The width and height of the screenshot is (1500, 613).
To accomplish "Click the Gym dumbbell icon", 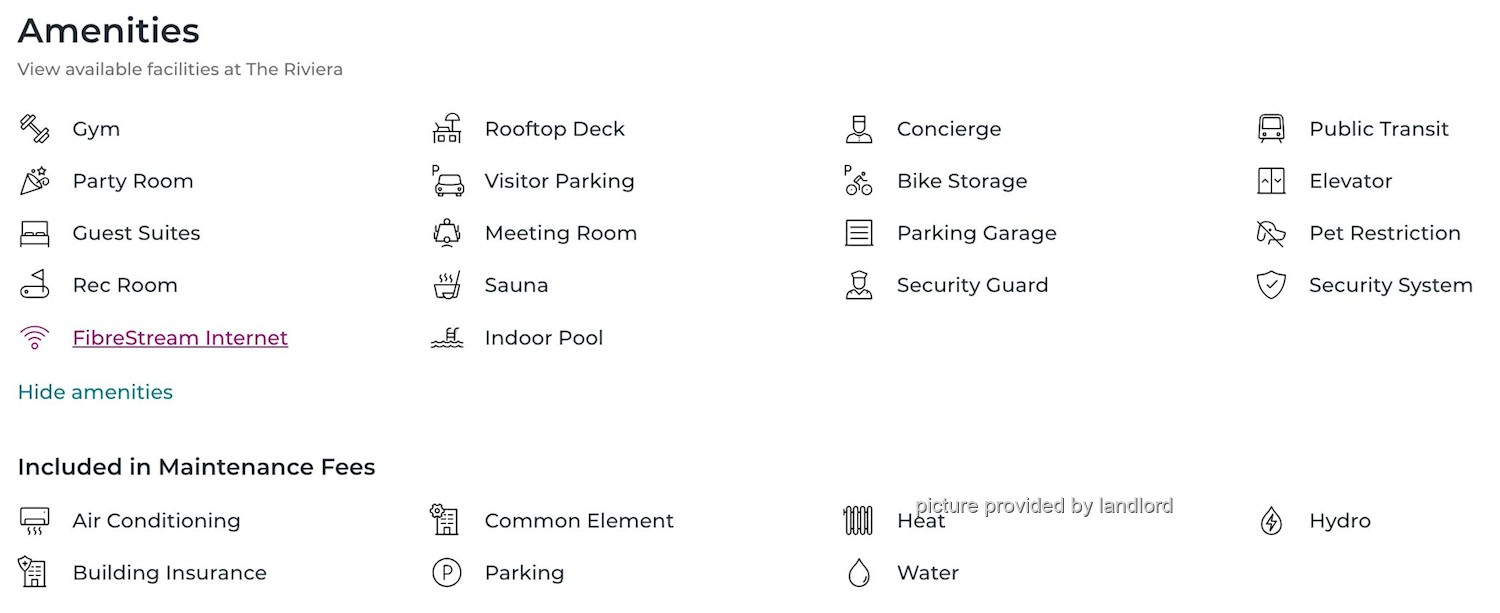I will [34, 129].
